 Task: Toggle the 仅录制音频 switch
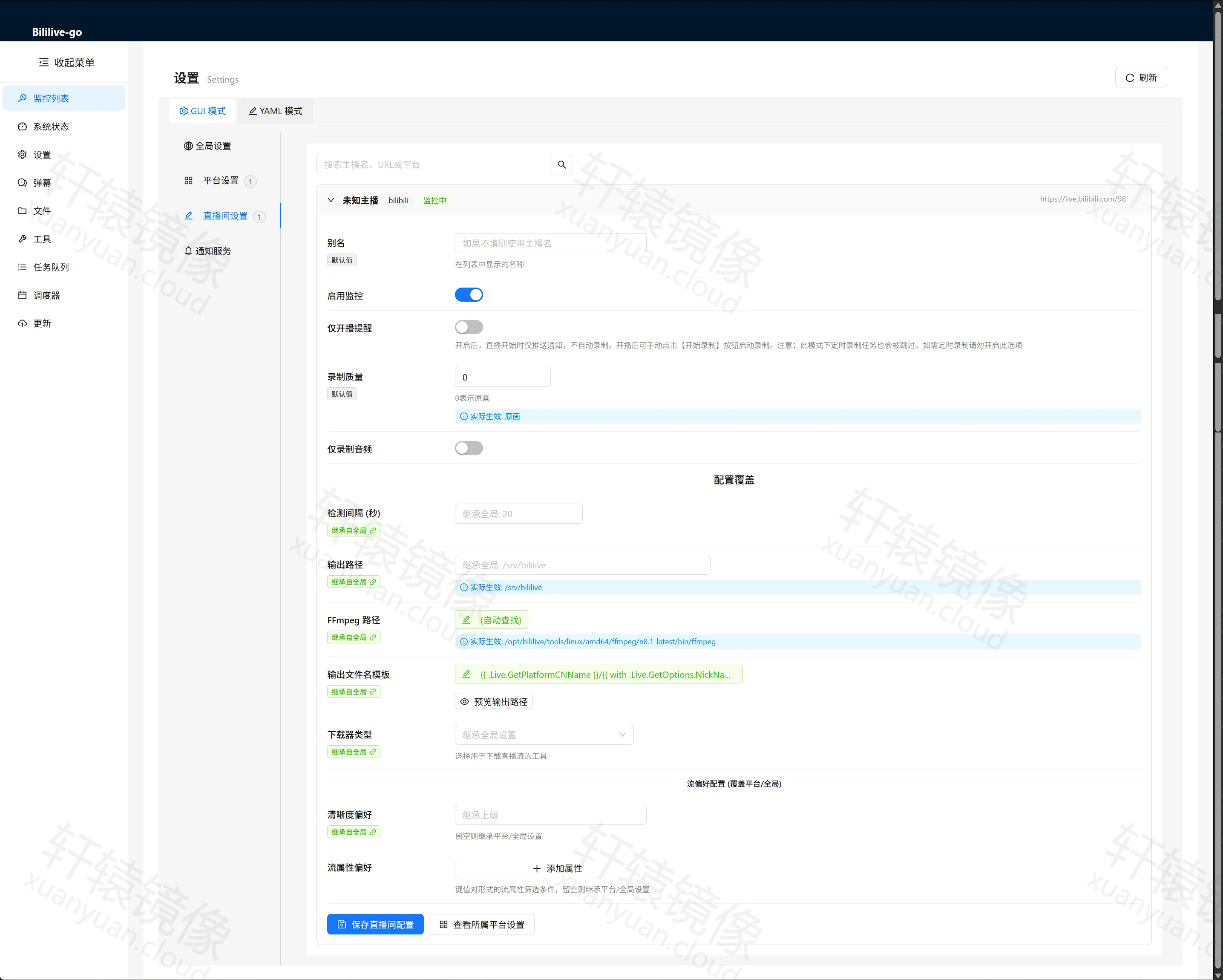[x=469, y=448]
